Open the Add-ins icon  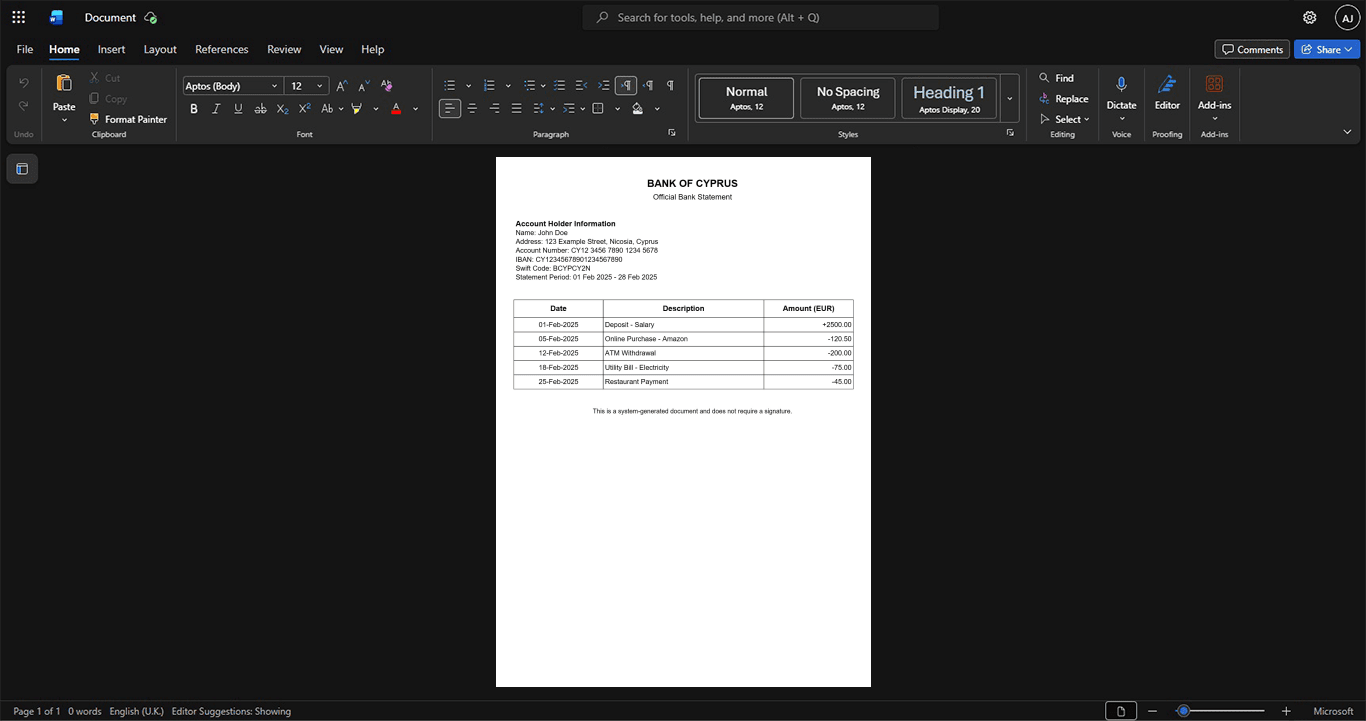coord(1214,84)
